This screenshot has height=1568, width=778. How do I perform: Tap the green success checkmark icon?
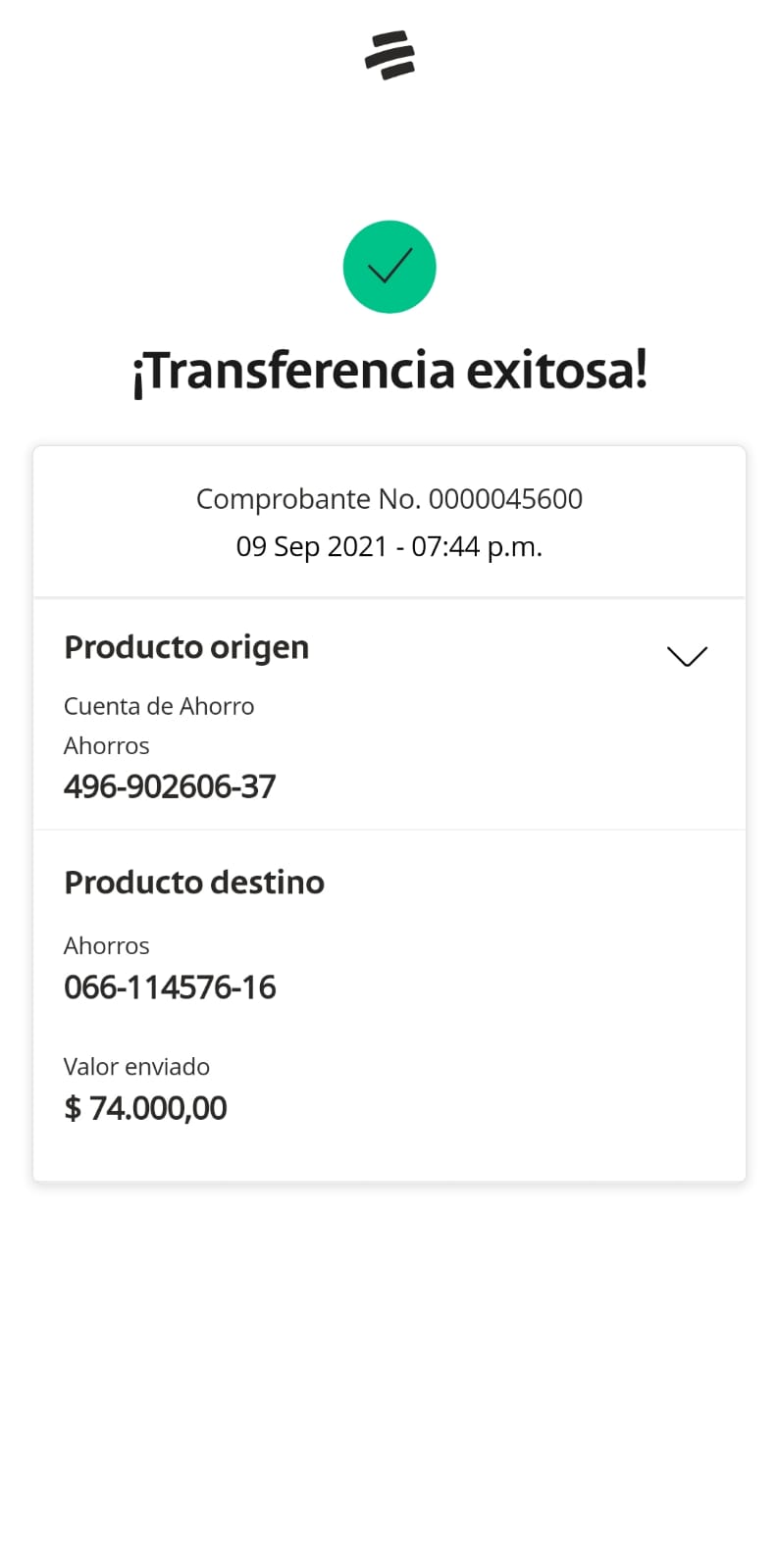(389, 267)
